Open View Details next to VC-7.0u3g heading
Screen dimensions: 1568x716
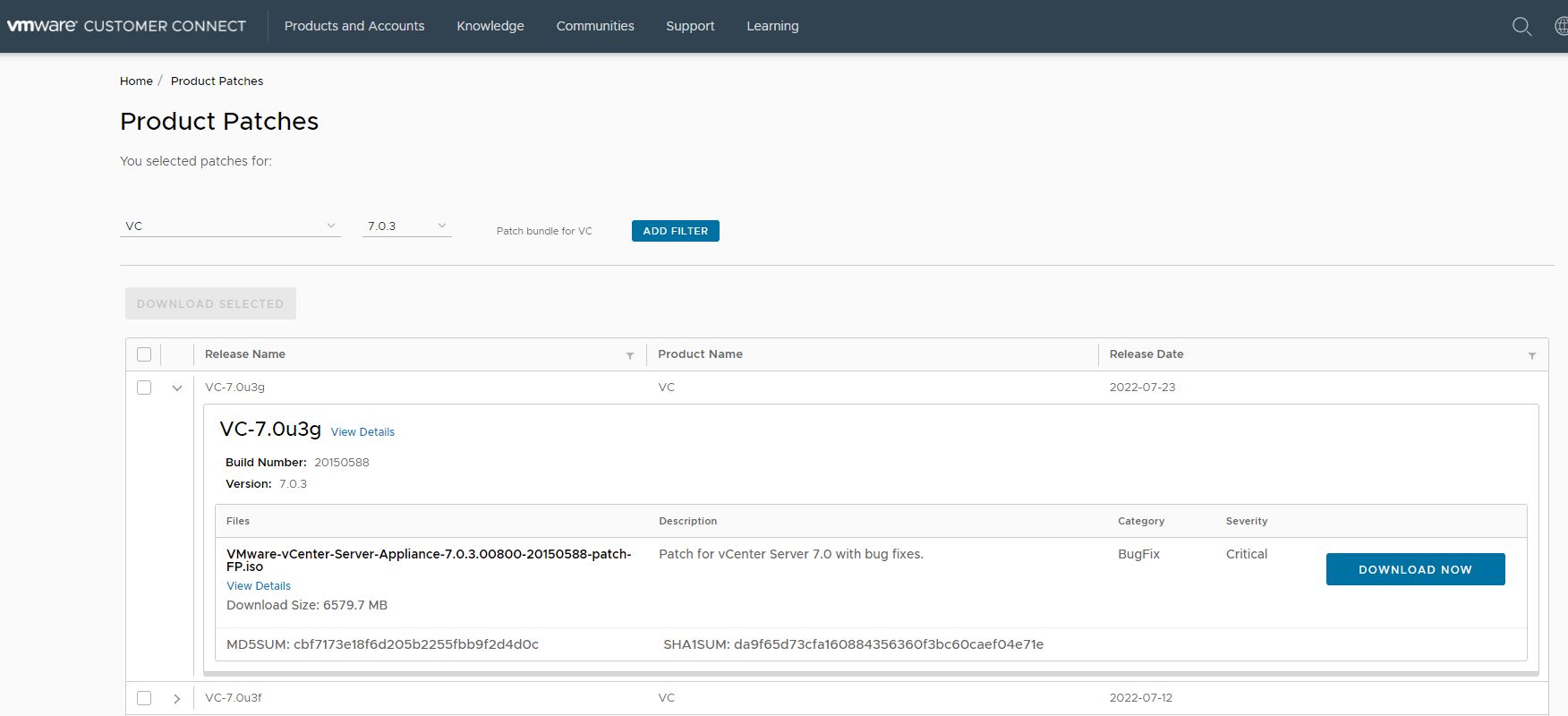point(362,431)
